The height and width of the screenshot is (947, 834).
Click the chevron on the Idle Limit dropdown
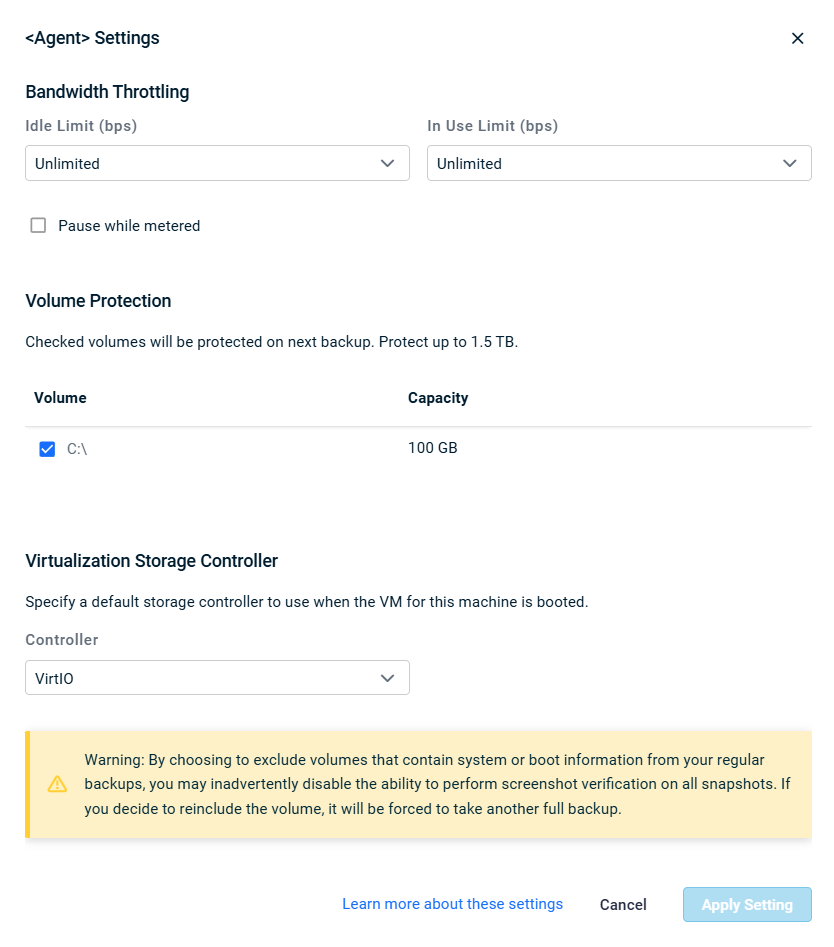point(387,163)
